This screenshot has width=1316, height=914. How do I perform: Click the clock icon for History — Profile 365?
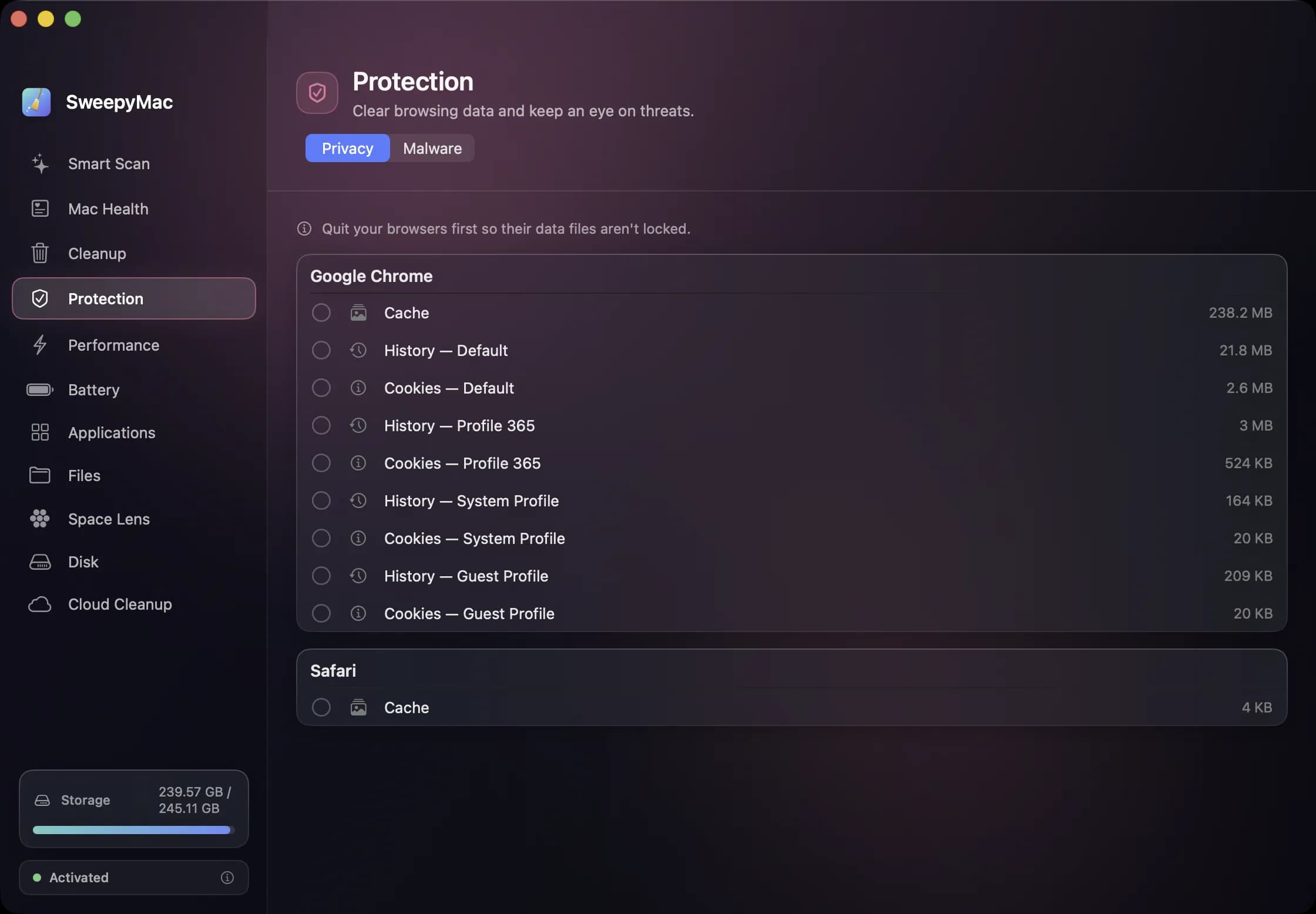pyautogui.click(x=358, y=426)
